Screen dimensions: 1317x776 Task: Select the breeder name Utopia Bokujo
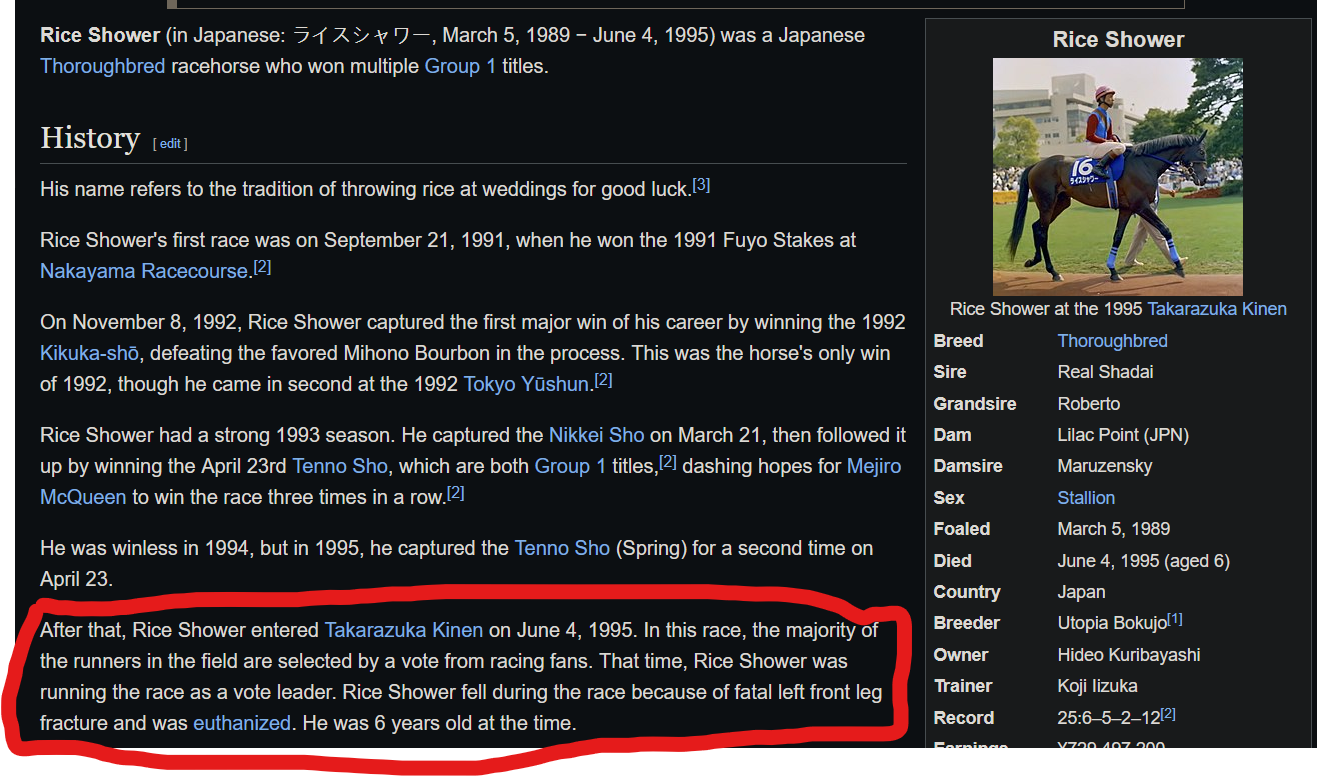1112,623
